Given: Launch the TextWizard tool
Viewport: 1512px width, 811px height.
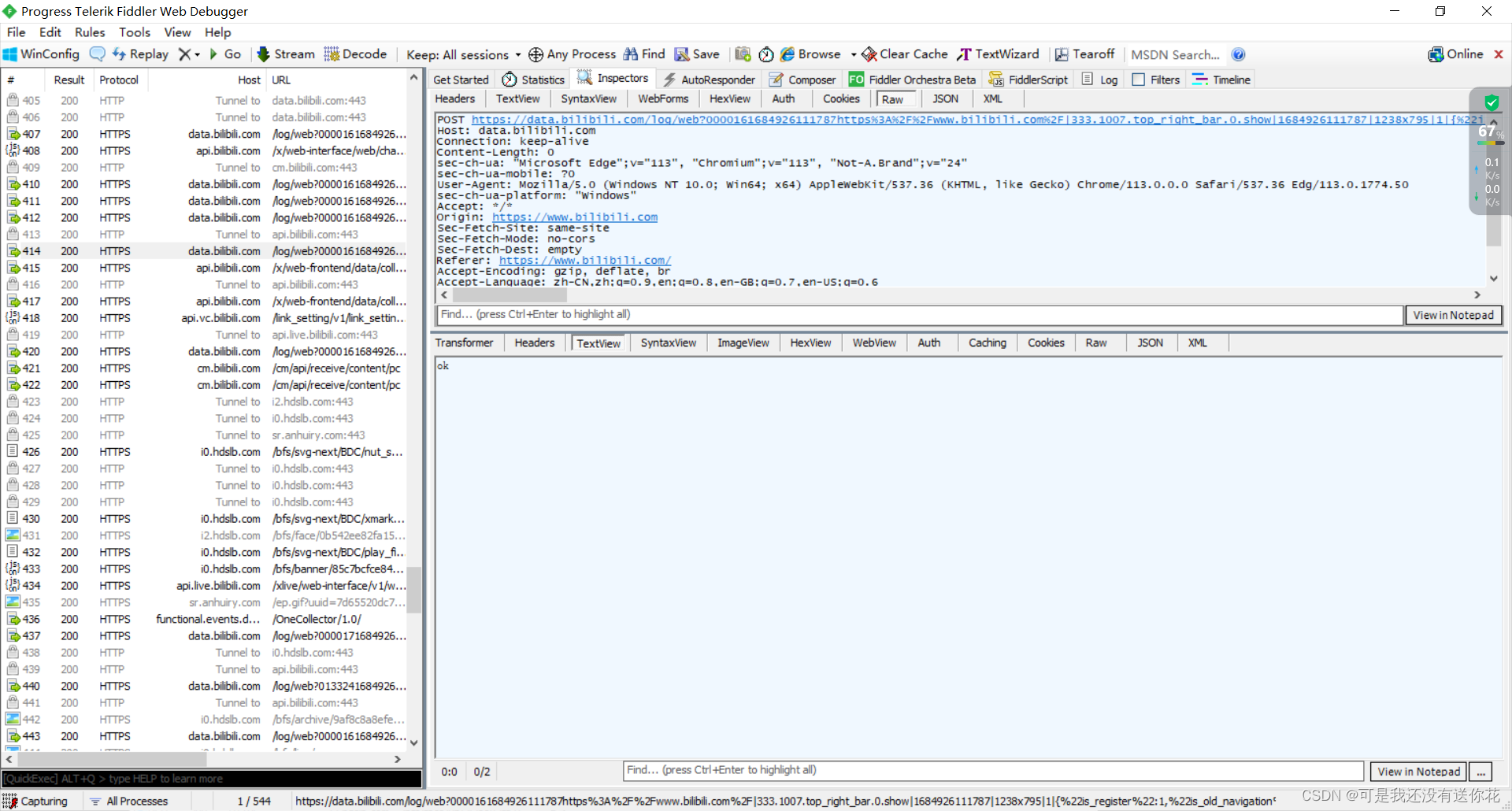Looking at the screenshot, I should [997, 54].
